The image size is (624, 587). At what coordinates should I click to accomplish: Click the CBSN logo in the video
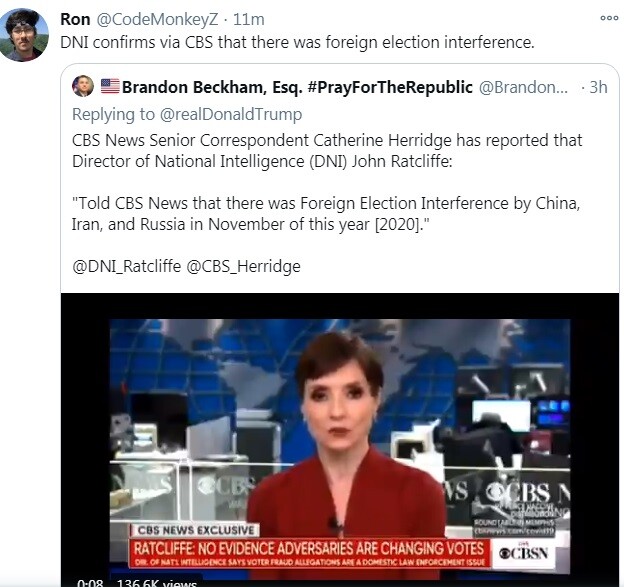coord(521,553)
